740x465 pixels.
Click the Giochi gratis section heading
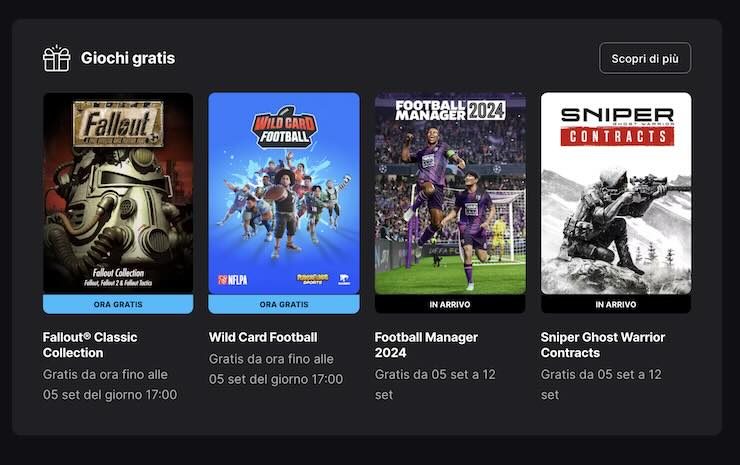pos(128,58)
